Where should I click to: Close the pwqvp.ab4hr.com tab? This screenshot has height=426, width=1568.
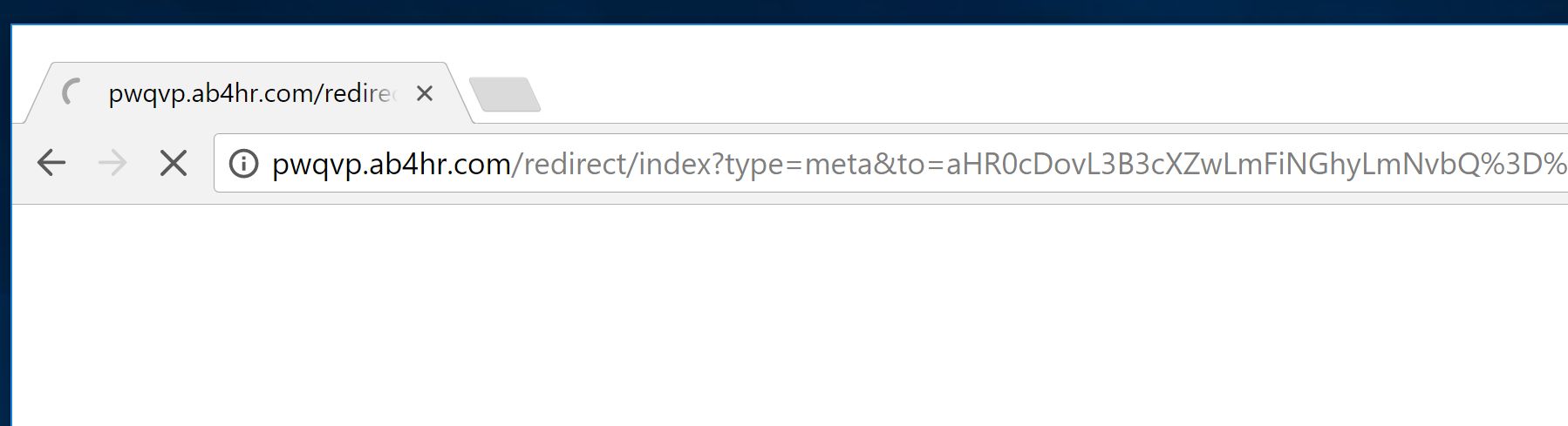425,93
